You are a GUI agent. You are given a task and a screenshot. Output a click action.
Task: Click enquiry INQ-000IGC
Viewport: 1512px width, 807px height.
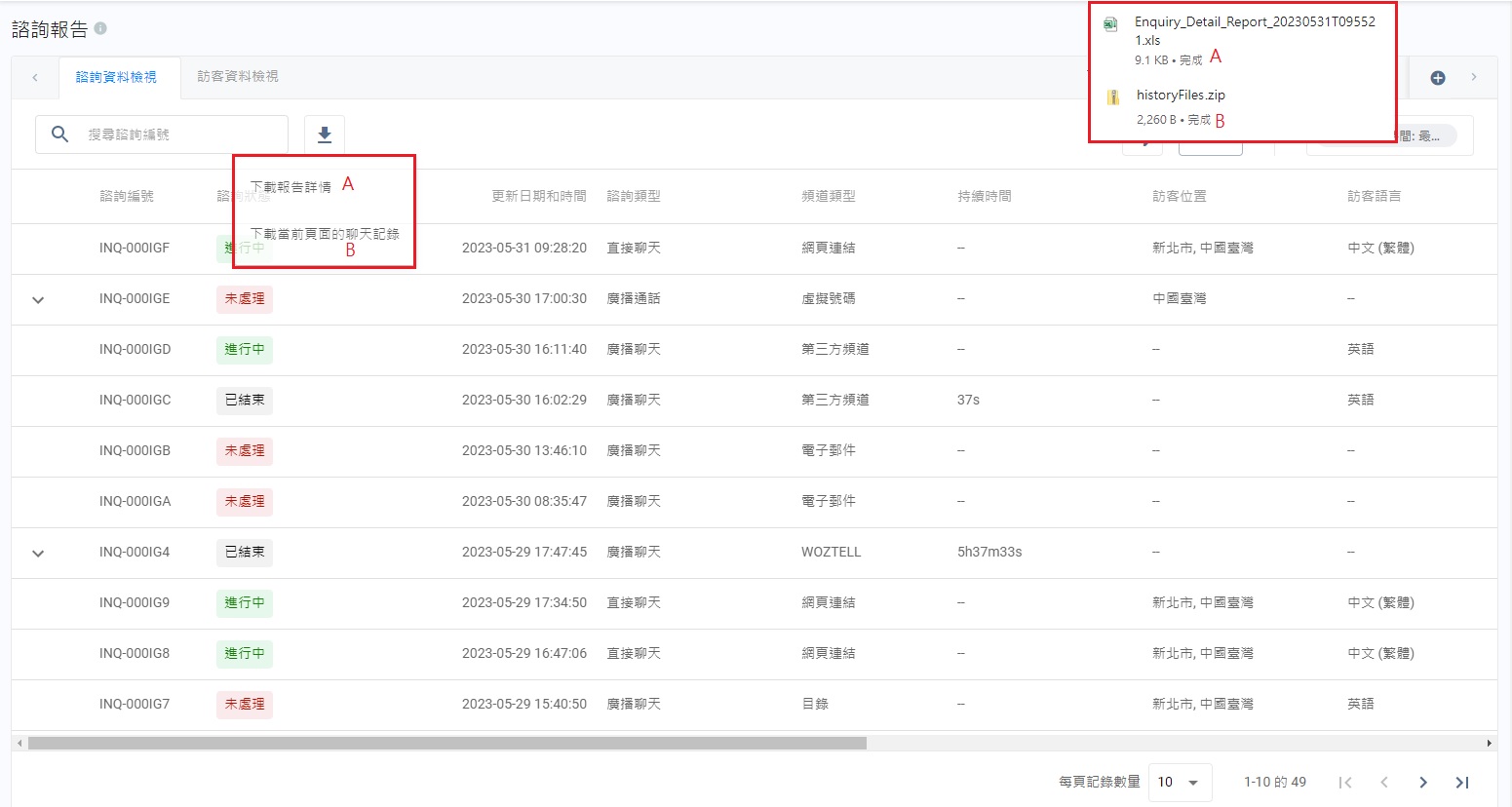pyautogui.click(x=135, y=400)
